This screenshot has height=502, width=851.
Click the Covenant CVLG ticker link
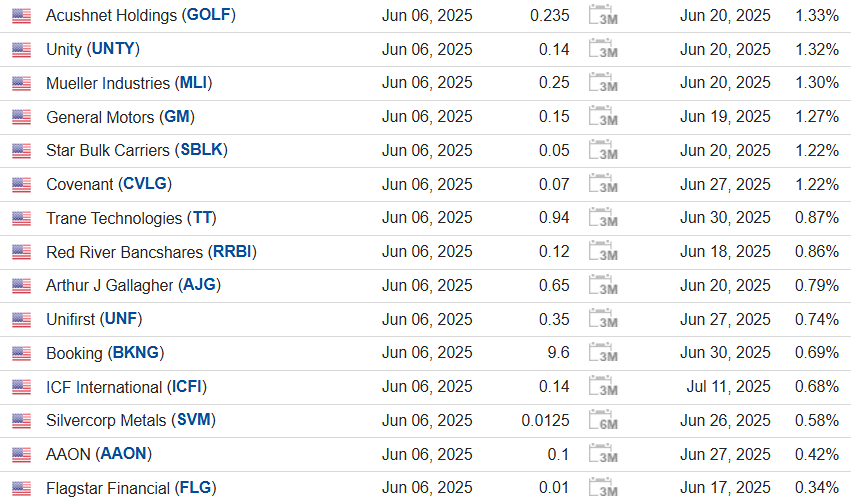[x=145, y=184]
